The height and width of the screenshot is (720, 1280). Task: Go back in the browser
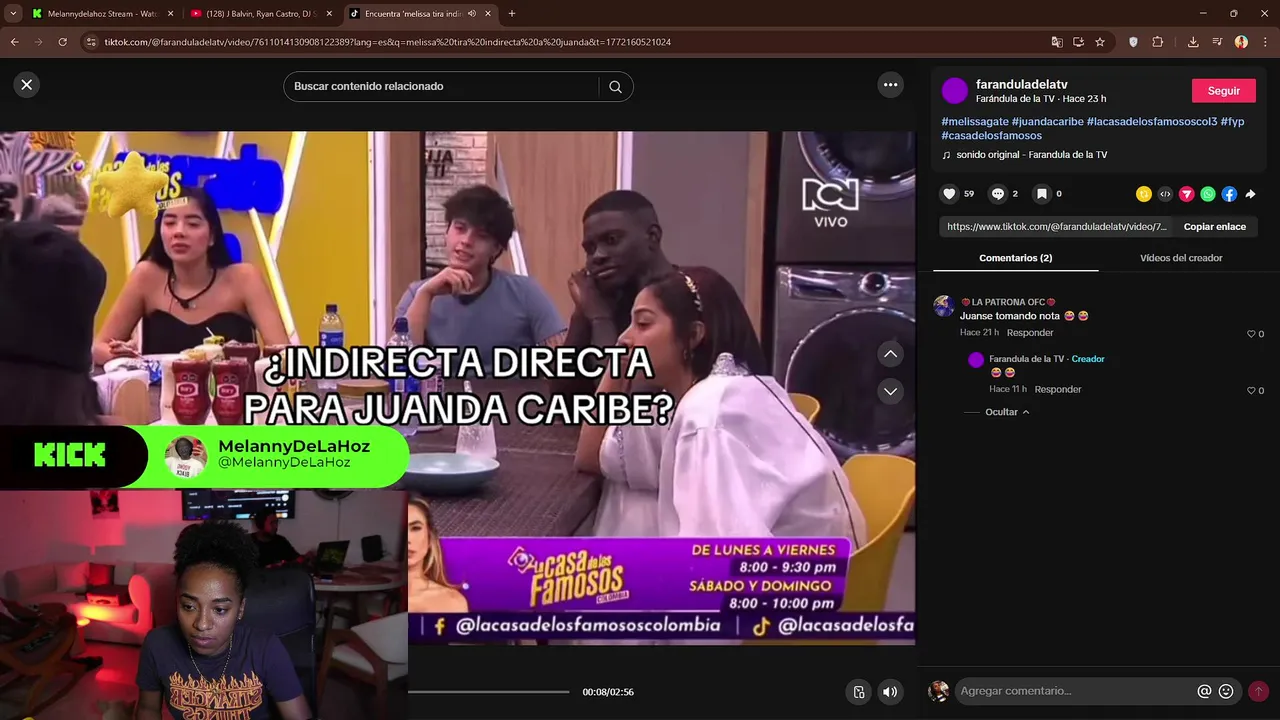click(x=14, y=42)
